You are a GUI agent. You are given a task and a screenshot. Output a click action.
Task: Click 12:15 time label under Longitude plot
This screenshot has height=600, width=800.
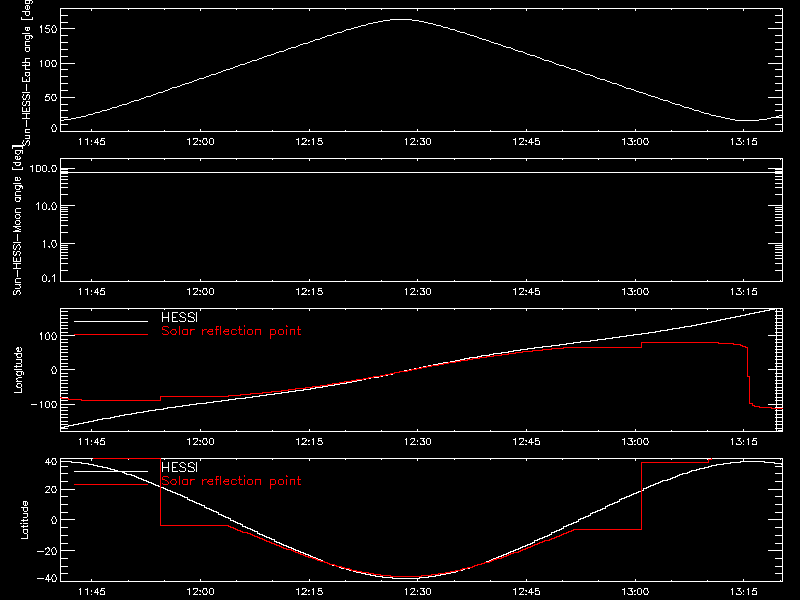[309, 442]
